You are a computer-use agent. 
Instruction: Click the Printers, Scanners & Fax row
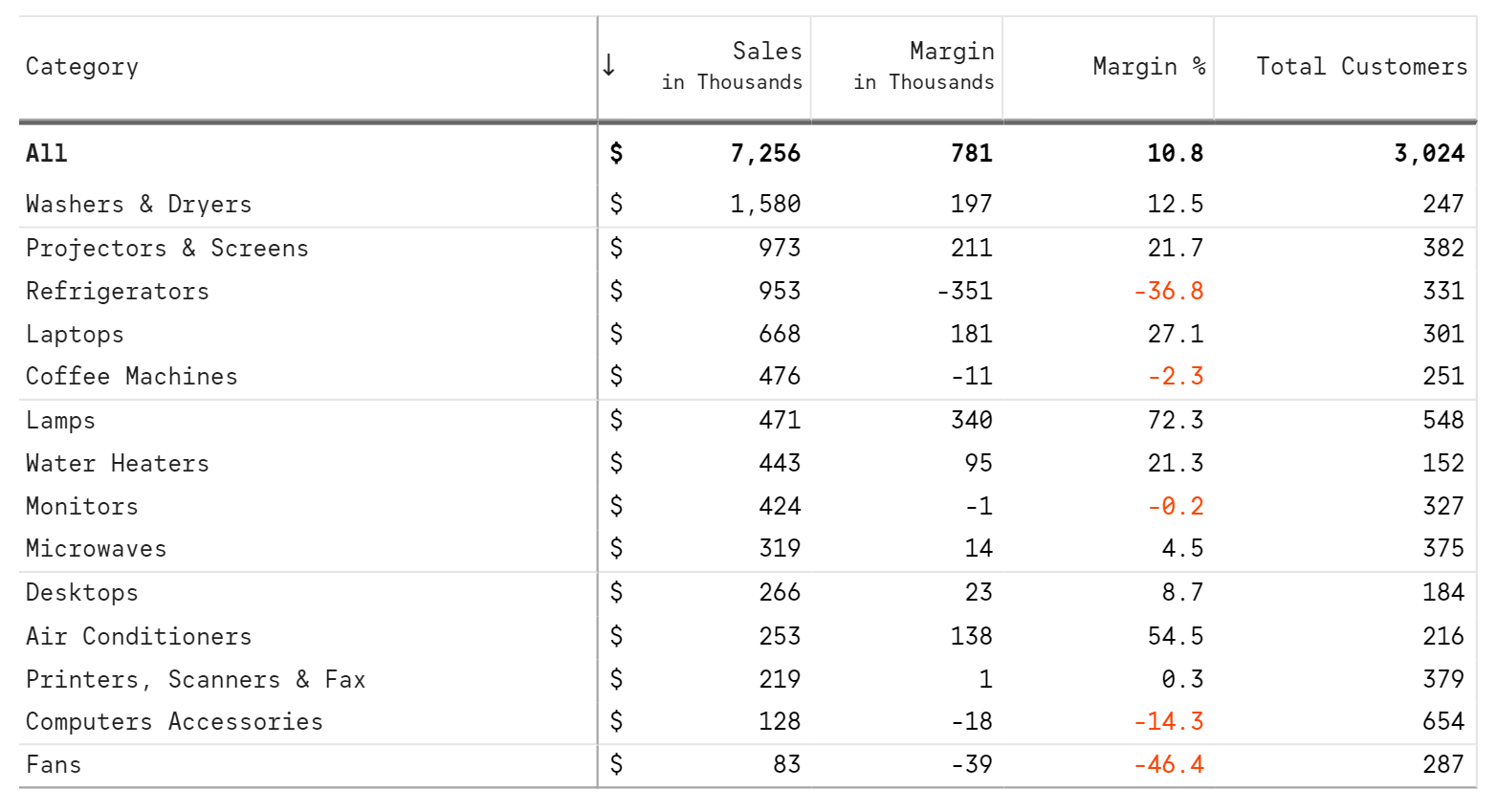pos(748,680)
